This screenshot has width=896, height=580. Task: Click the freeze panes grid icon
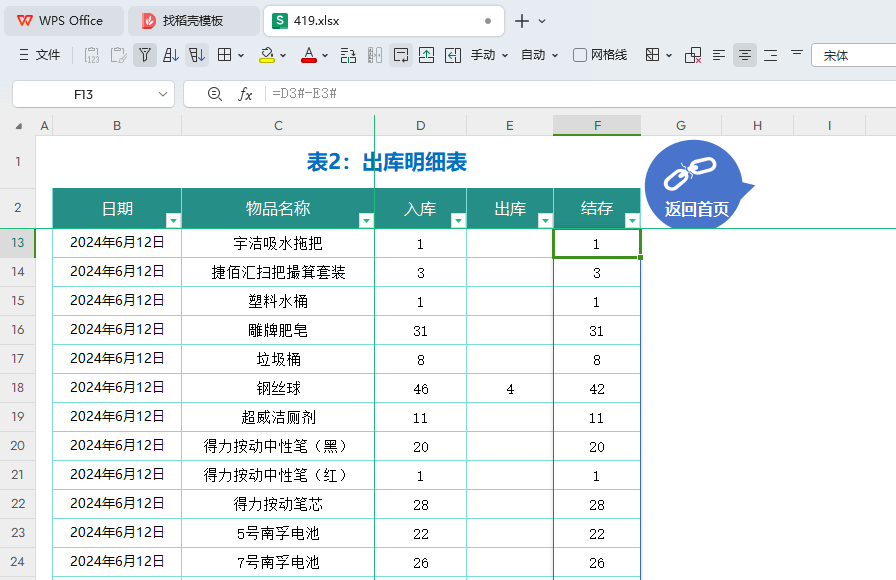pos(652,55)
